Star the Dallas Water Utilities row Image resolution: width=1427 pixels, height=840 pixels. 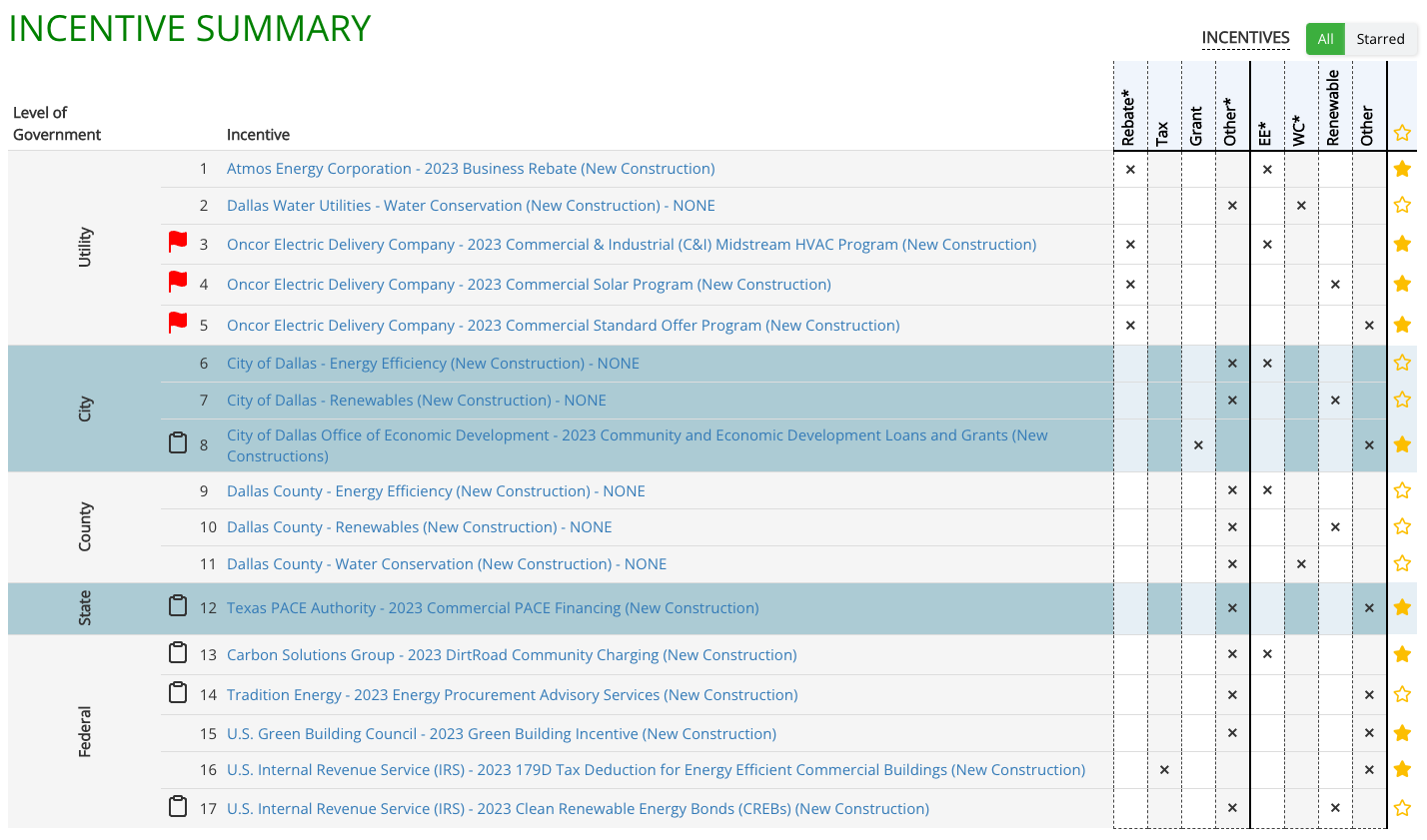coord(1402,205)
